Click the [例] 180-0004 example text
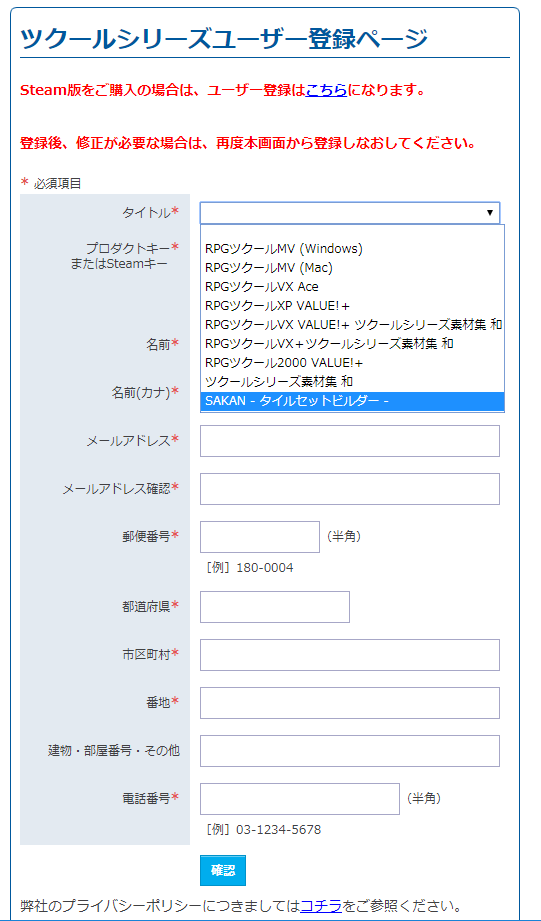The image size is (541, 921). [x=249, y=568]
